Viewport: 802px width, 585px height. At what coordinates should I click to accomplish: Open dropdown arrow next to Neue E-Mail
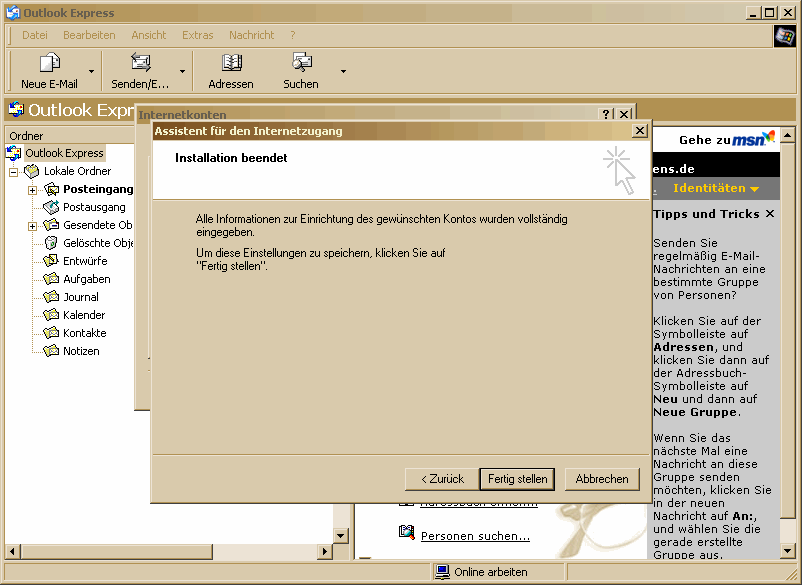coord(92,72)
